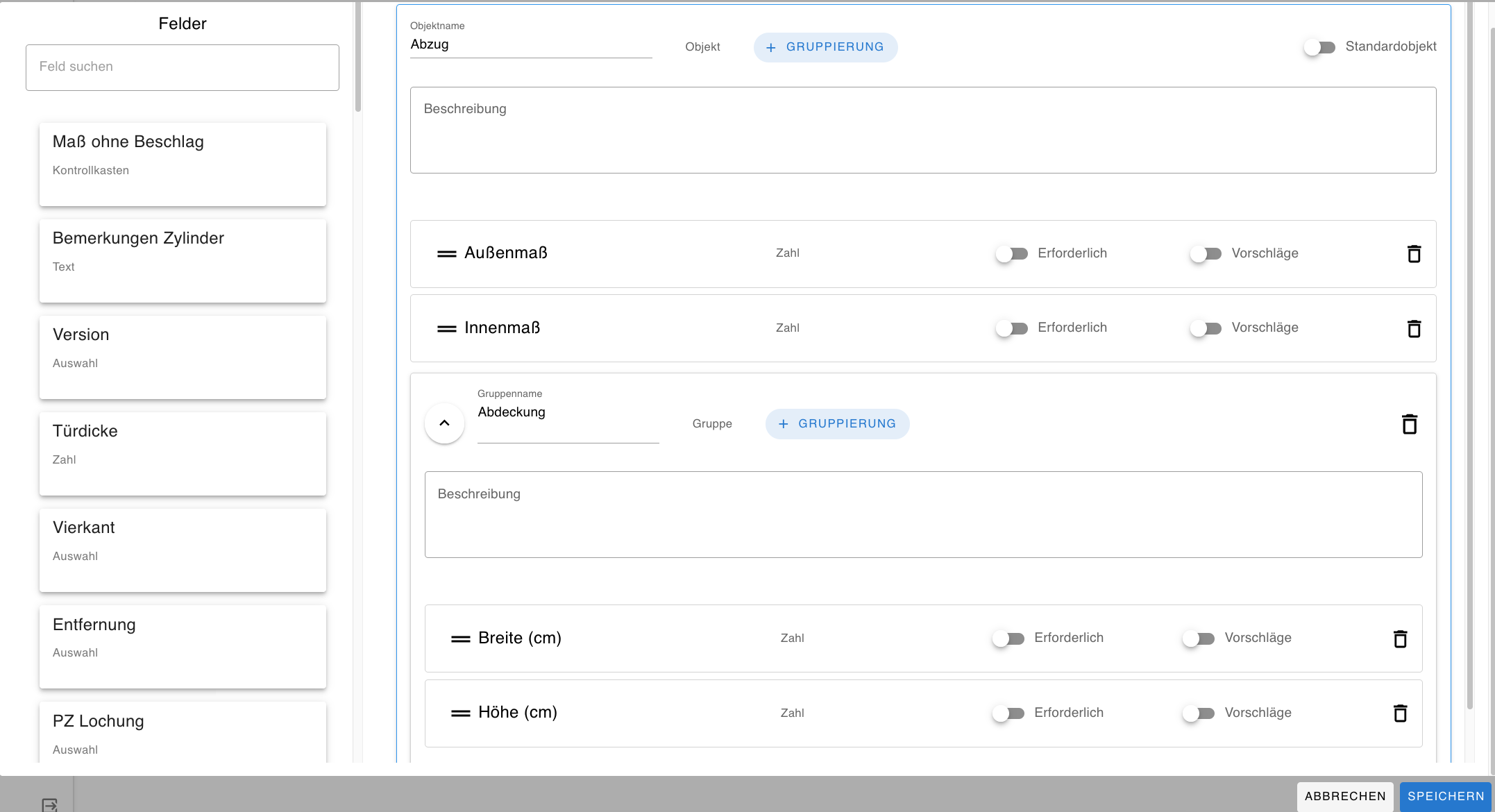Grab the drag handle of Höhe (cm)

(x=460, y=713)
